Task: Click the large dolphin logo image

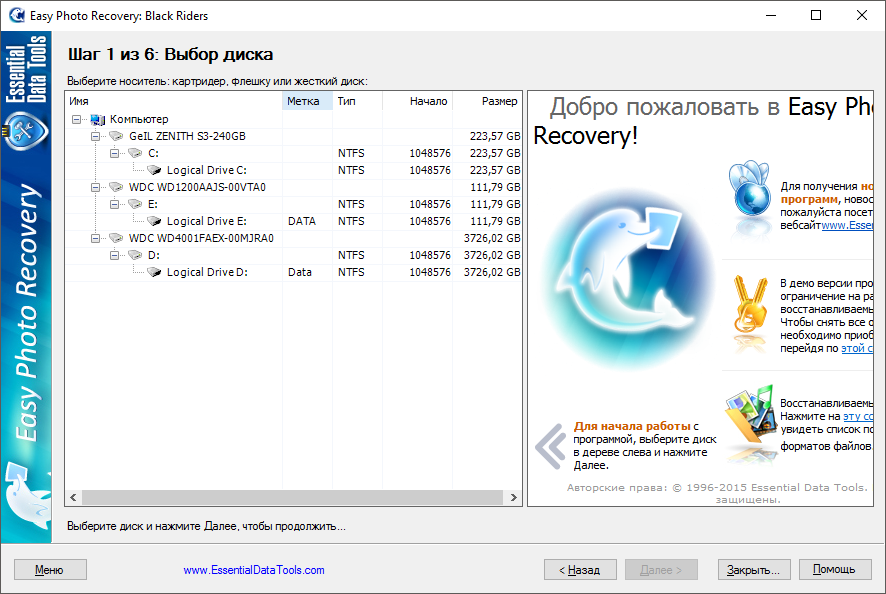Action: point(628,278)
